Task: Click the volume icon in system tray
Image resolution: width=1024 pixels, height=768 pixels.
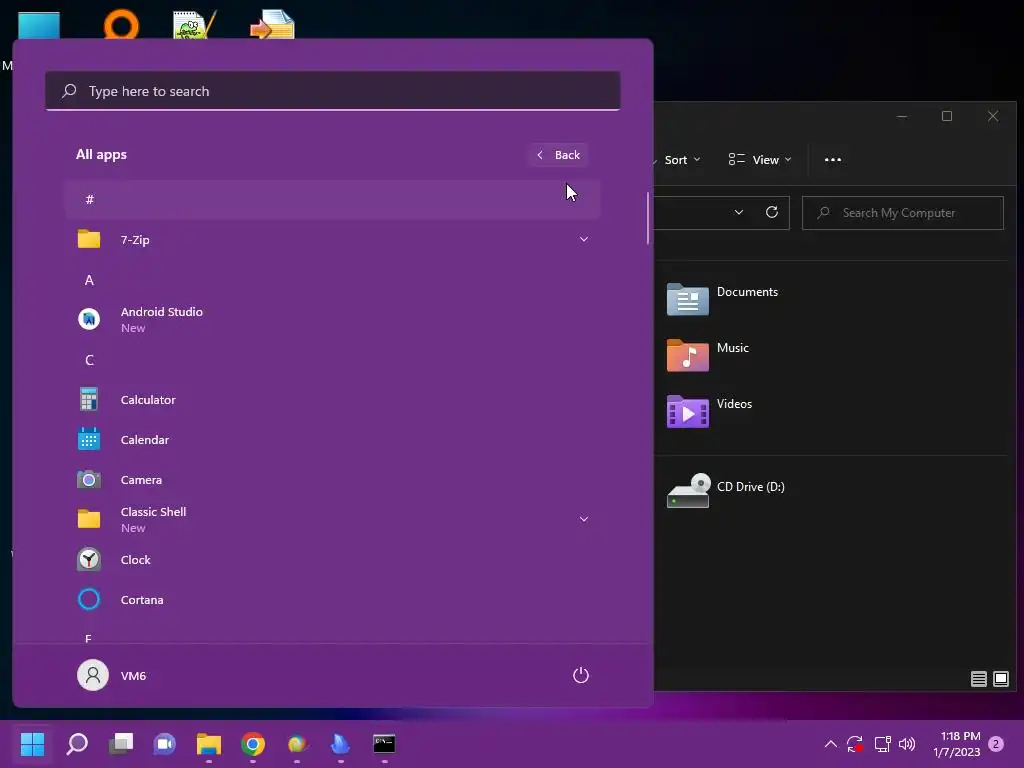Action: tap(907, 744)
